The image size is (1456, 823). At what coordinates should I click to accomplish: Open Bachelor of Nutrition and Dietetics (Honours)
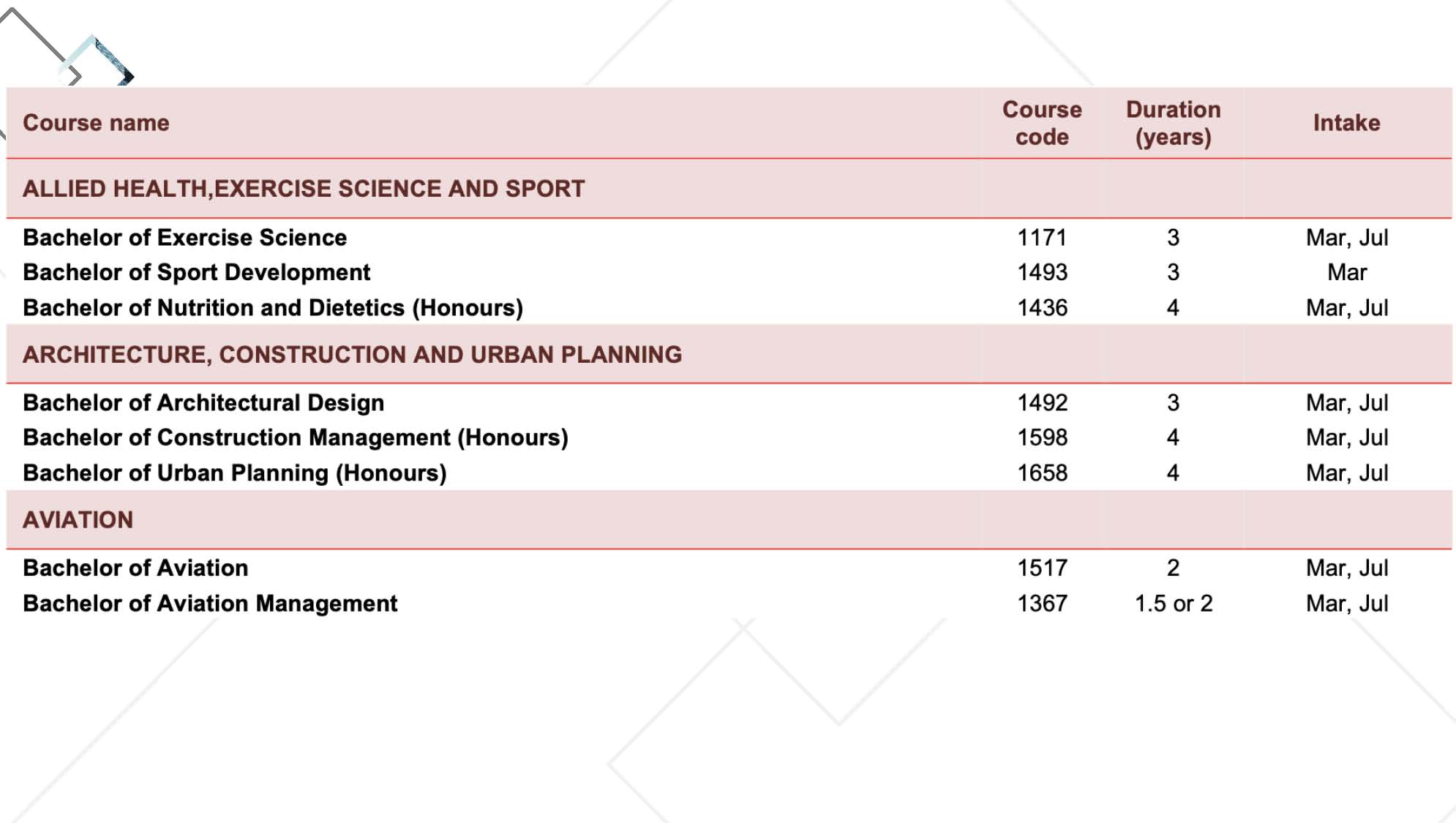coord(273,308)
